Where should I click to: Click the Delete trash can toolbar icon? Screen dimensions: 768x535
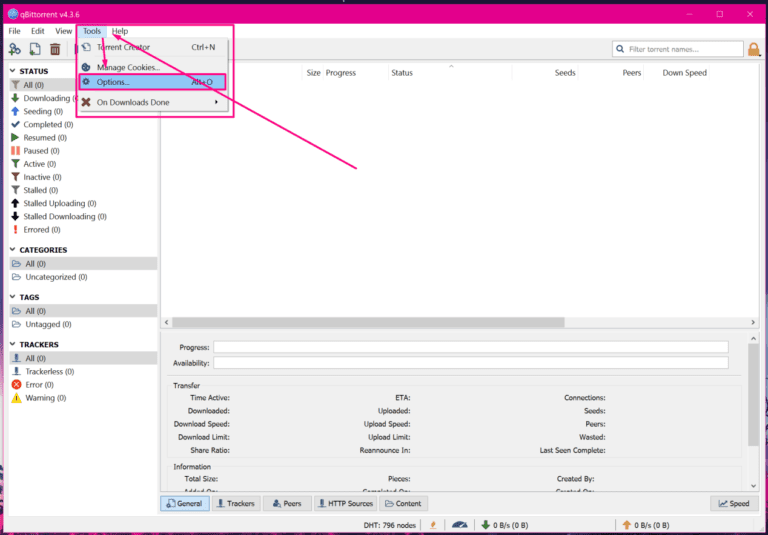55,49
